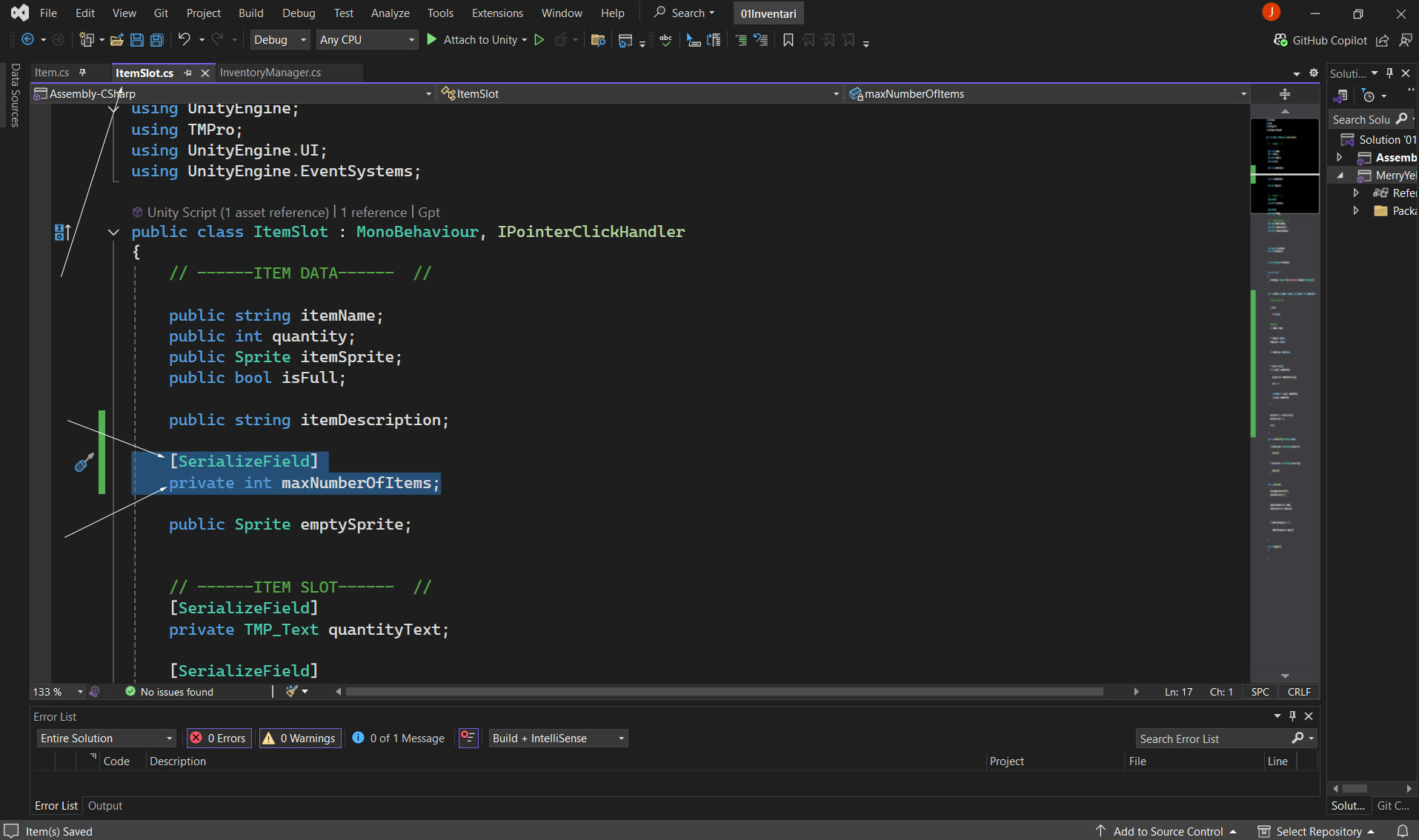
Task: Click Add to Source Control in status bar
Action: (1167, 831)
